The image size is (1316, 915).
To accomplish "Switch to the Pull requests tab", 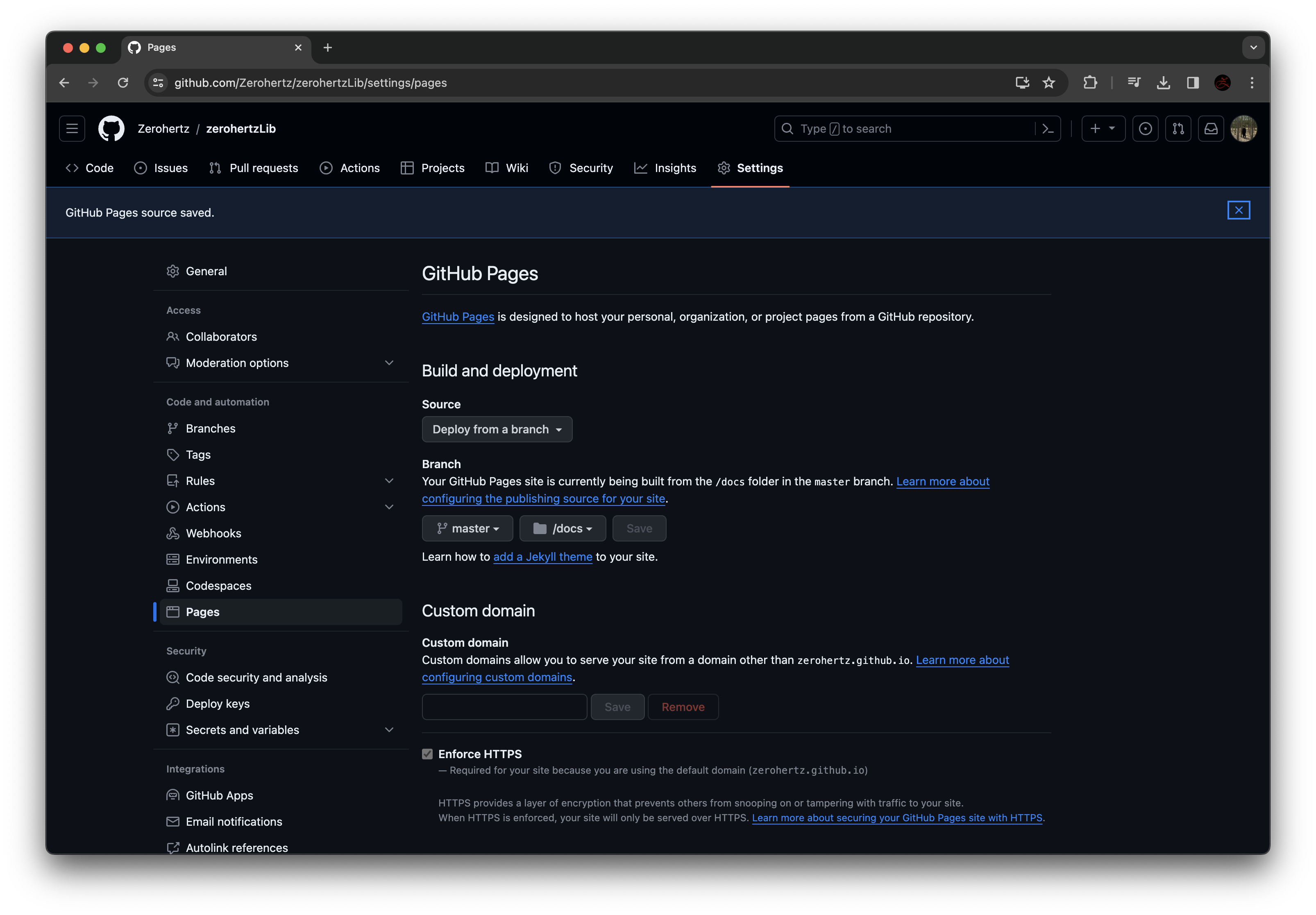I will [254, 168].
